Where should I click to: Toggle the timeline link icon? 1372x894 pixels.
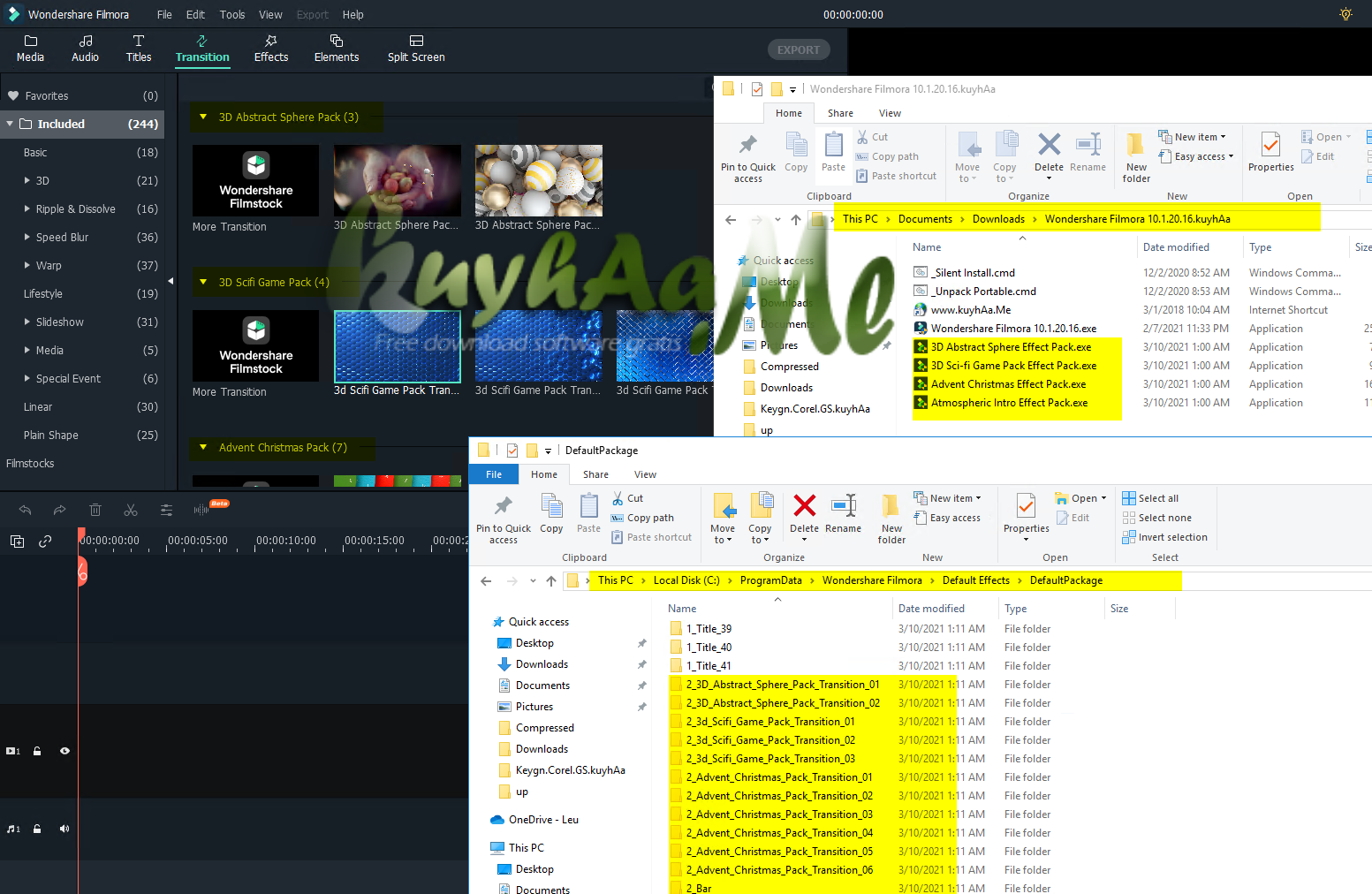[45, 542]
